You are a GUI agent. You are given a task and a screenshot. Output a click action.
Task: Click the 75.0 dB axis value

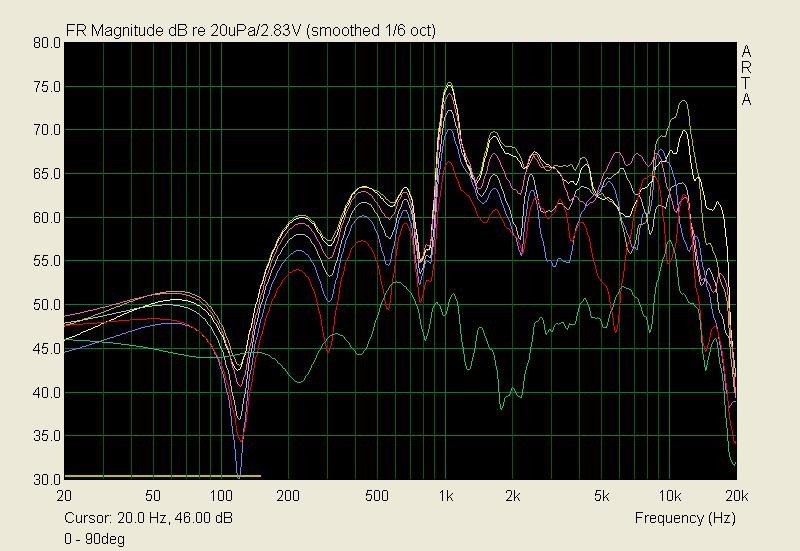[x=47, y=87]
